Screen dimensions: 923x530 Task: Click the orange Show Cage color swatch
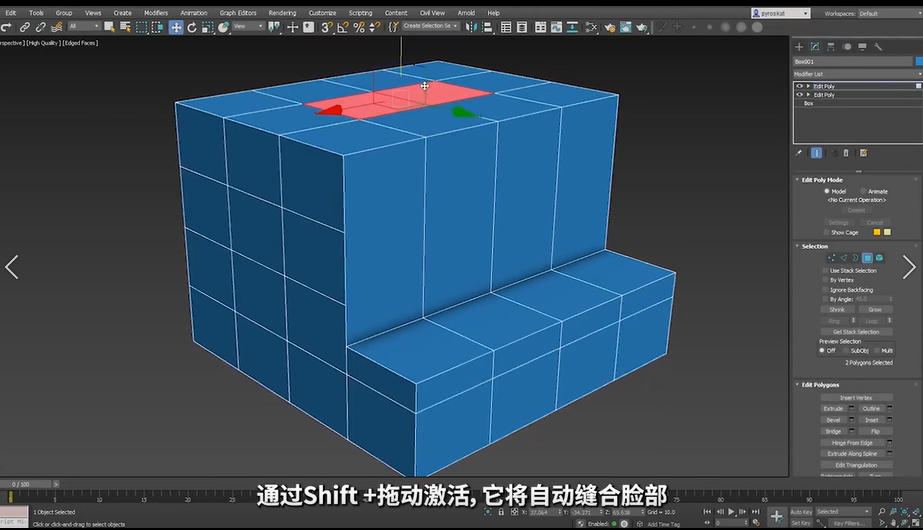[876, 232]
